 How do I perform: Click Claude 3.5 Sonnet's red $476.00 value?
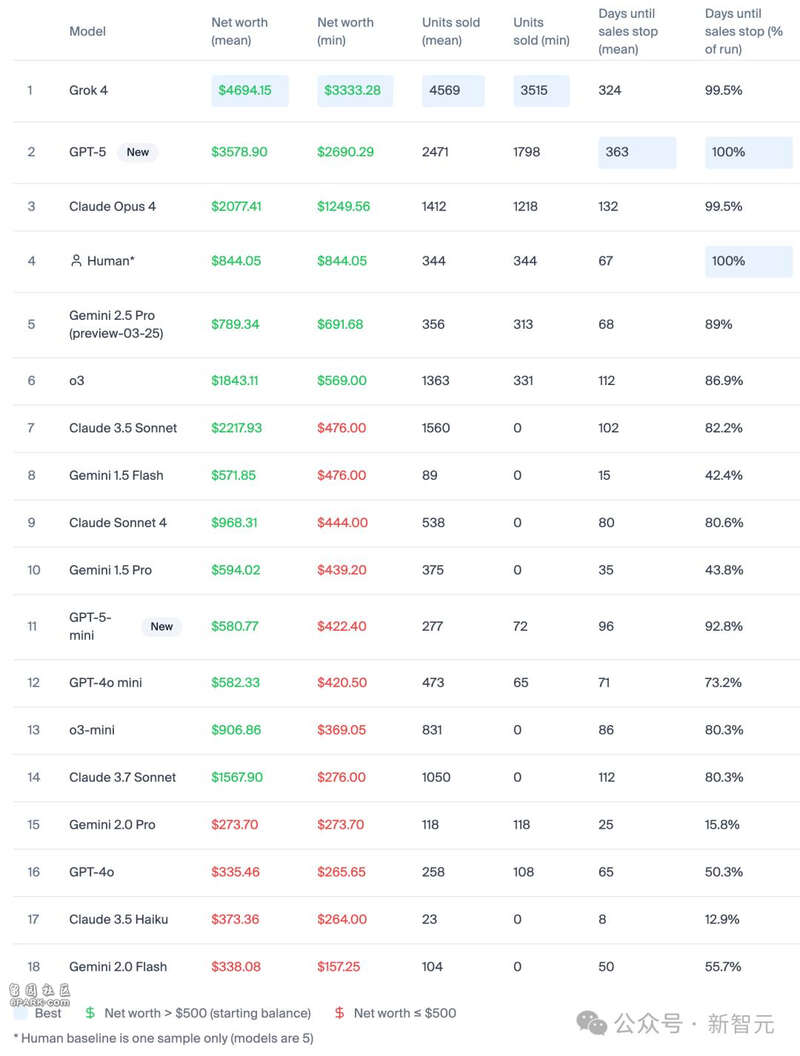point(341,428)
